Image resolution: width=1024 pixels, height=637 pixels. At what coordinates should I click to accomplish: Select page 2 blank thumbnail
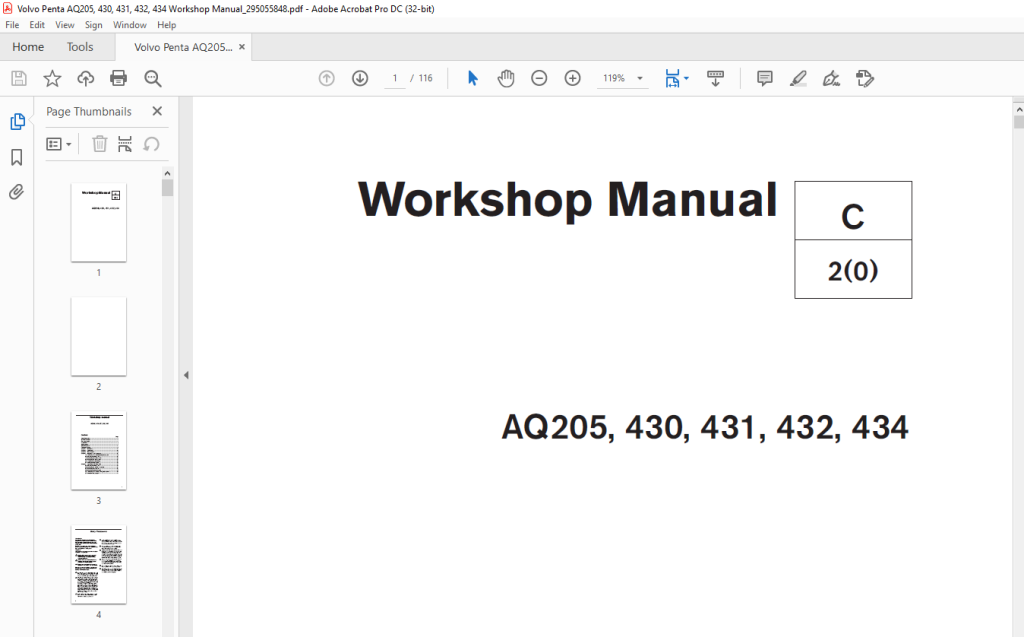tap(99, 336)
